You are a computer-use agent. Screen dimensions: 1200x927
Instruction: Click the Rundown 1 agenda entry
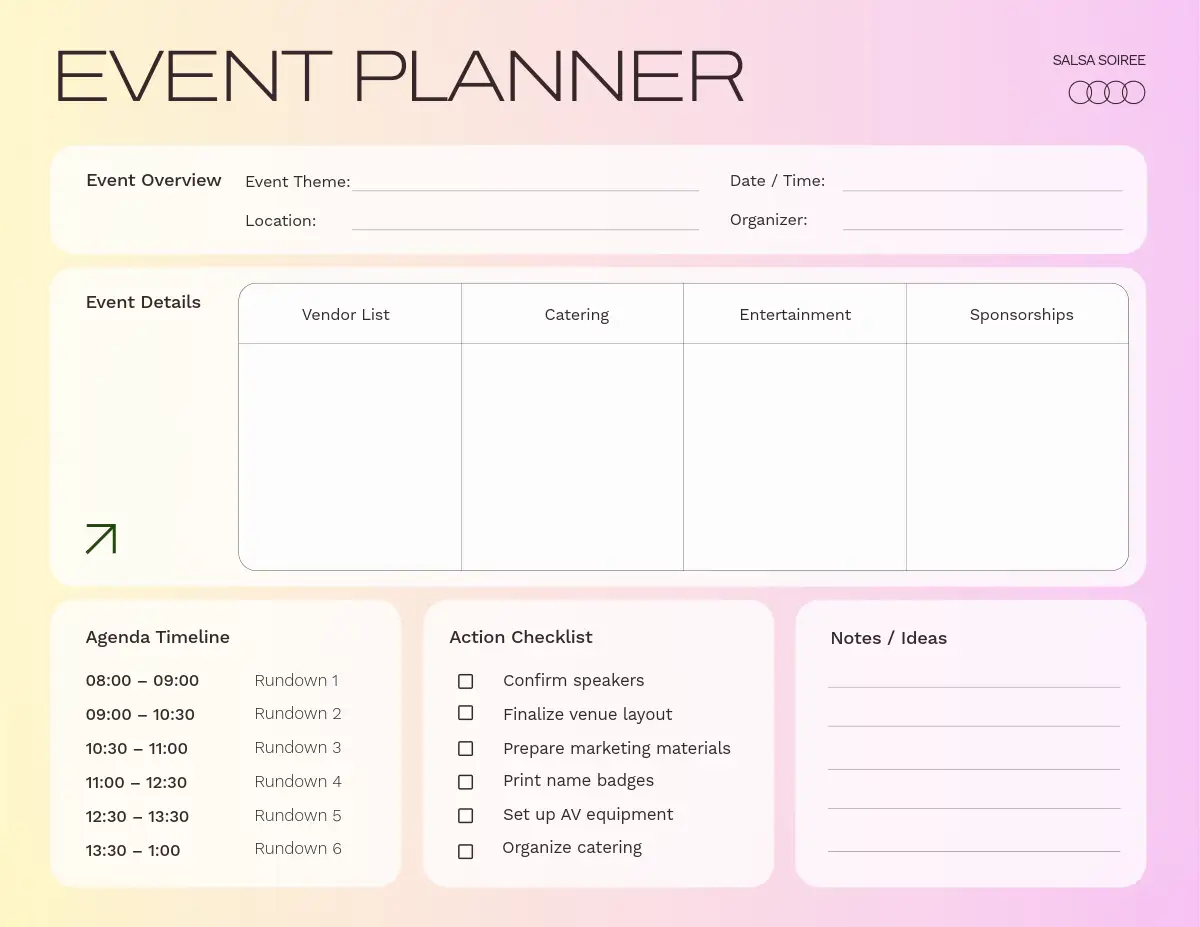(x=296, y=680)
